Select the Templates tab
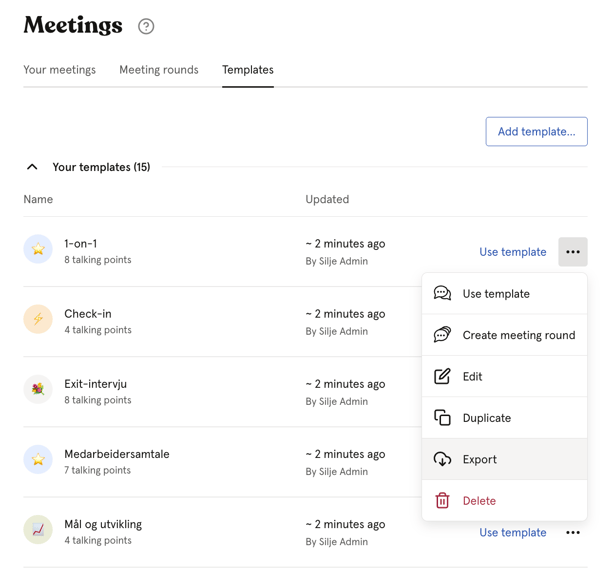Screen dimensions: 613x570 pos(248,70)
